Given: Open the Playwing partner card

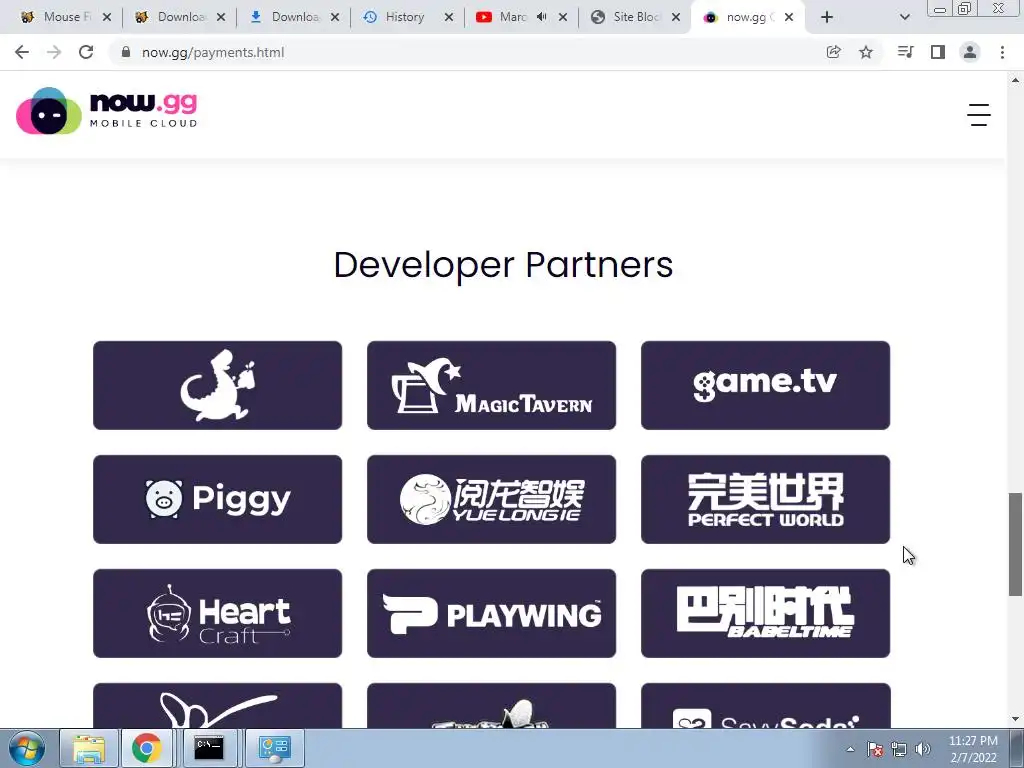Looking at the screenshot, I should pyautogui.click(x=491, y=613).
